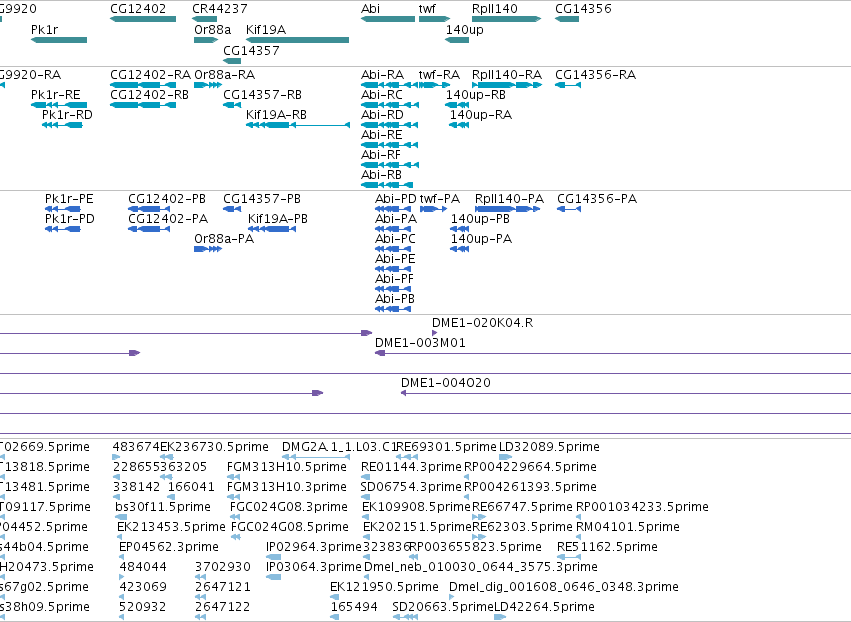
Task: Select EST LD42264.5prime
Action: coord(544,607)
